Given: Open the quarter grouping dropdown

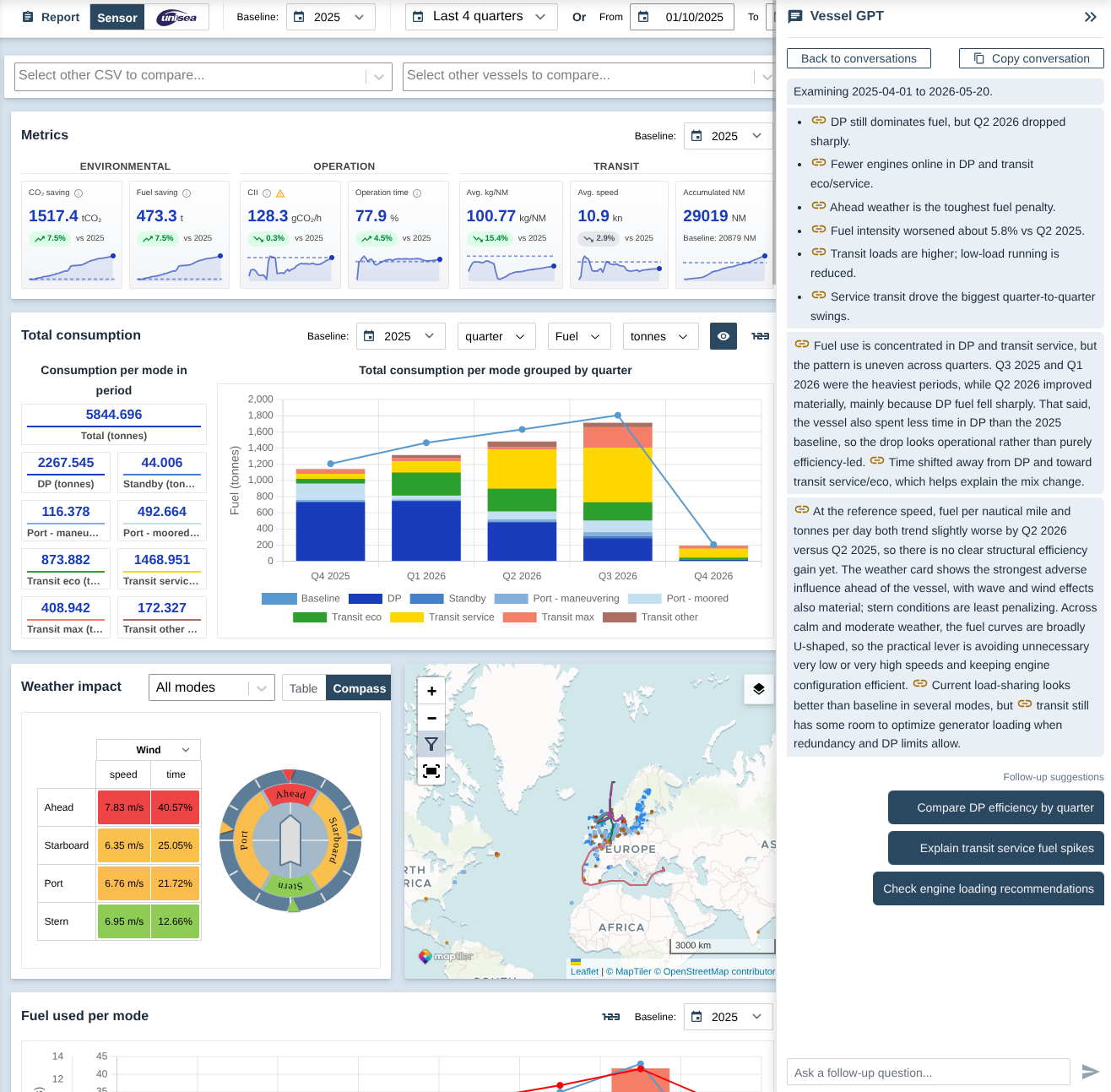Looking at the screenshot, I should [496, 336].
